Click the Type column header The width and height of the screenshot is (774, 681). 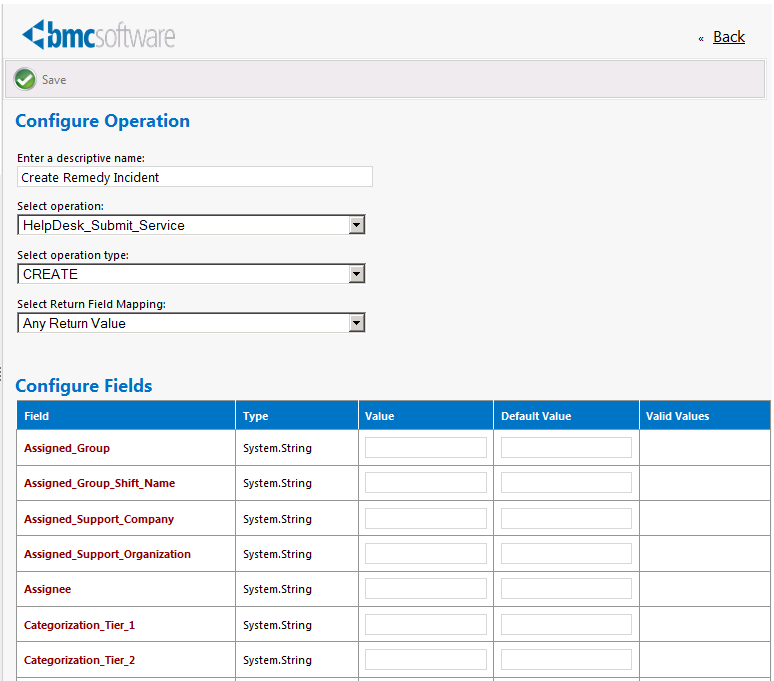(256, 416)
